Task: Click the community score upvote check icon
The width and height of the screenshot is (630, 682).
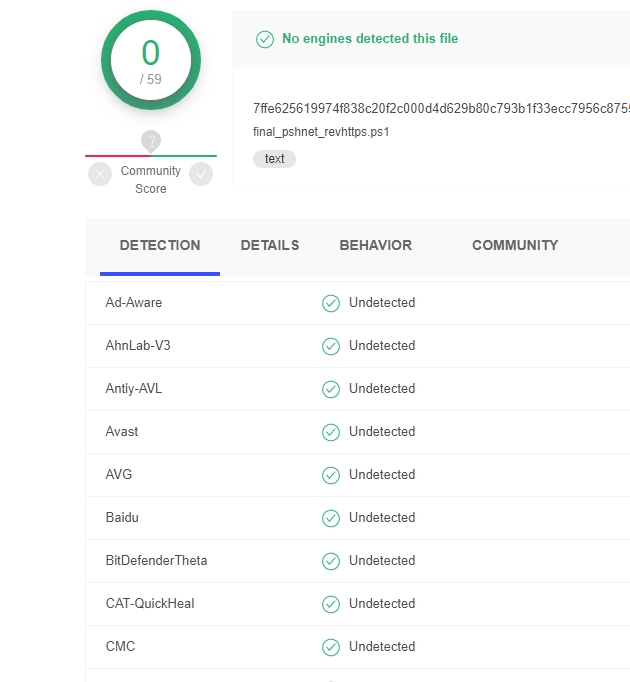Action: click(202, 174)
